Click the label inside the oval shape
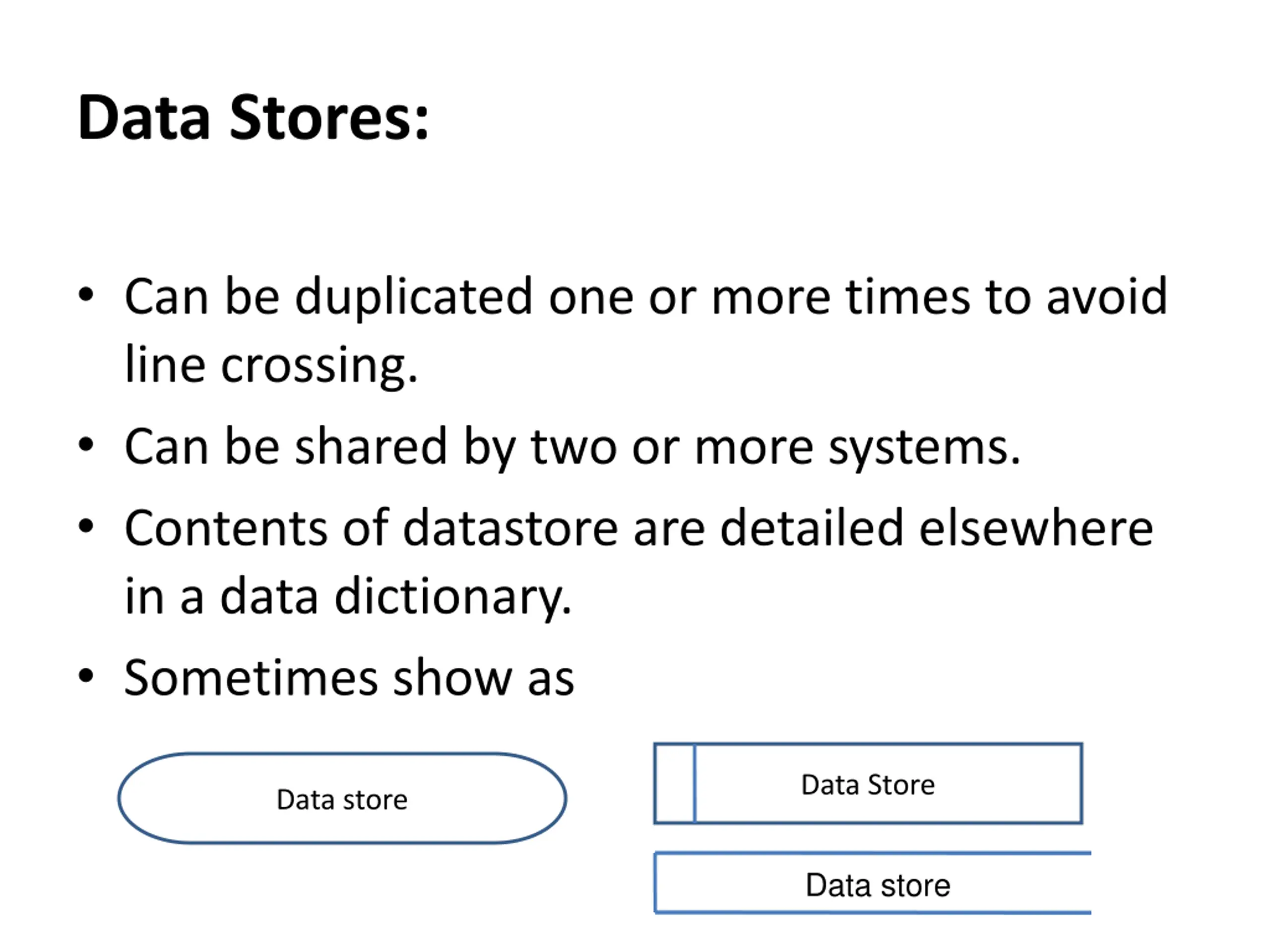Image resolution: width=1270 pixels, height=952 pixels. point(342,799)
